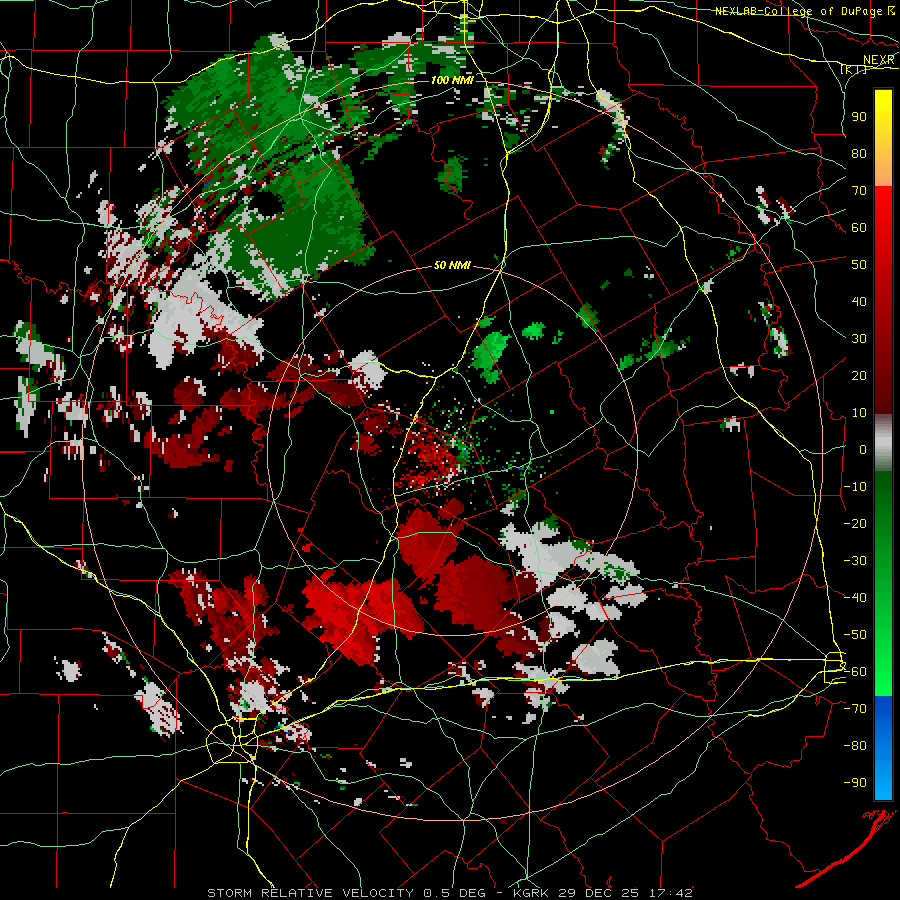Click the 'NEXR' label above the scale
Screen dimensions: 900x900
pyautogui.click(x=878, y=60)
